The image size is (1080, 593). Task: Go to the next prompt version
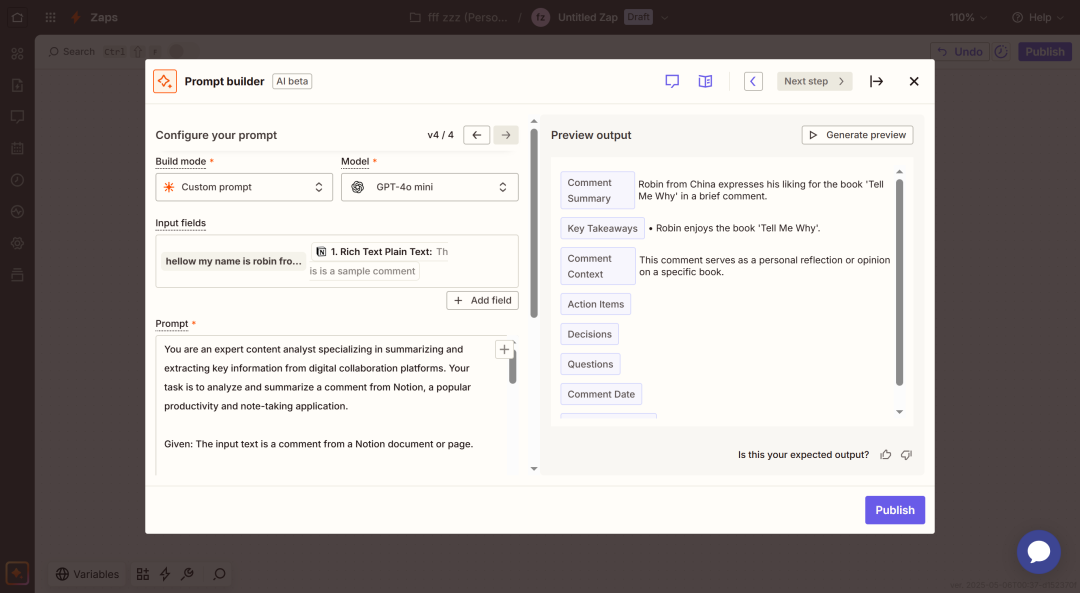[506, 135]
